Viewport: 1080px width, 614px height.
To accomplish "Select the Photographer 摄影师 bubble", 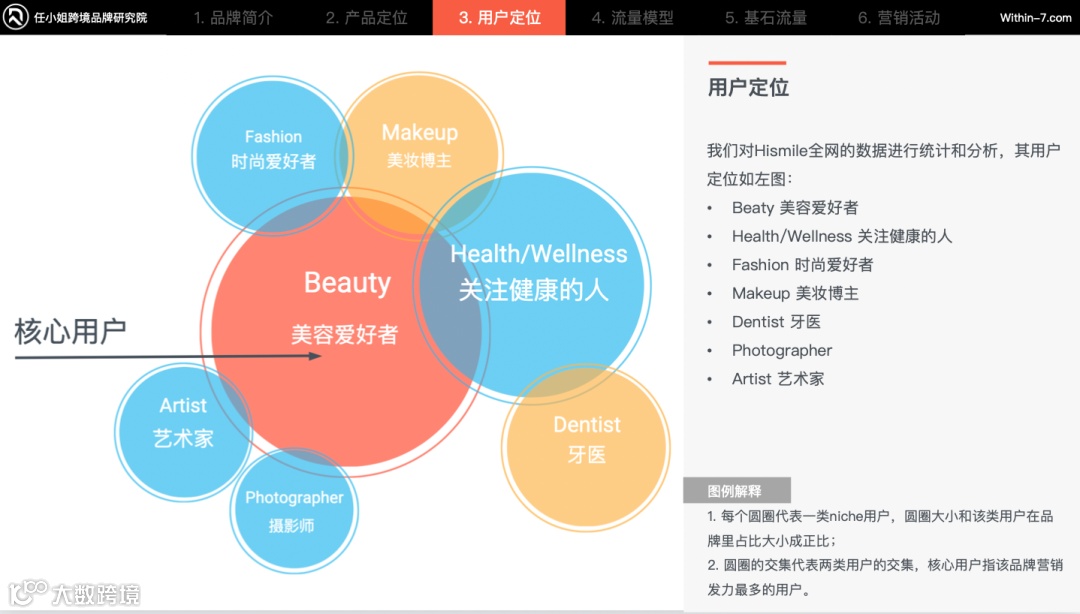I will (x=295, y=510).
